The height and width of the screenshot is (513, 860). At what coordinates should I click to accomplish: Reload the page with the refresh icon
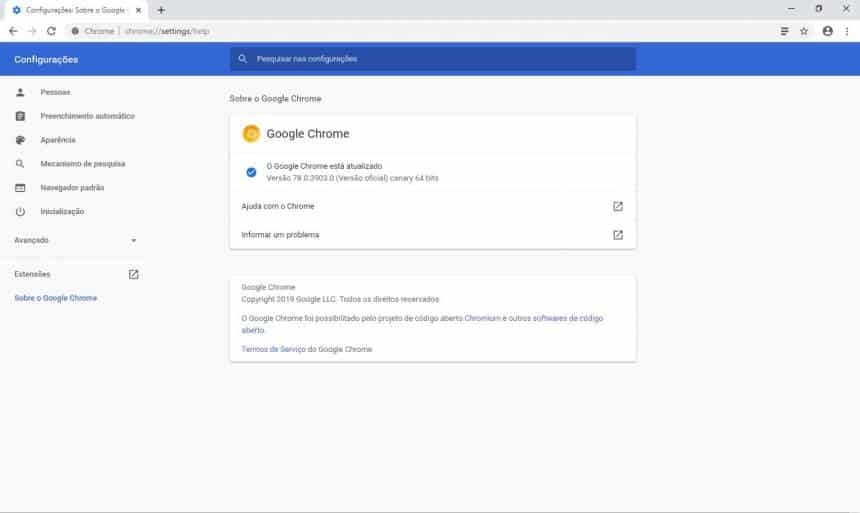click(x=52, y=31)
